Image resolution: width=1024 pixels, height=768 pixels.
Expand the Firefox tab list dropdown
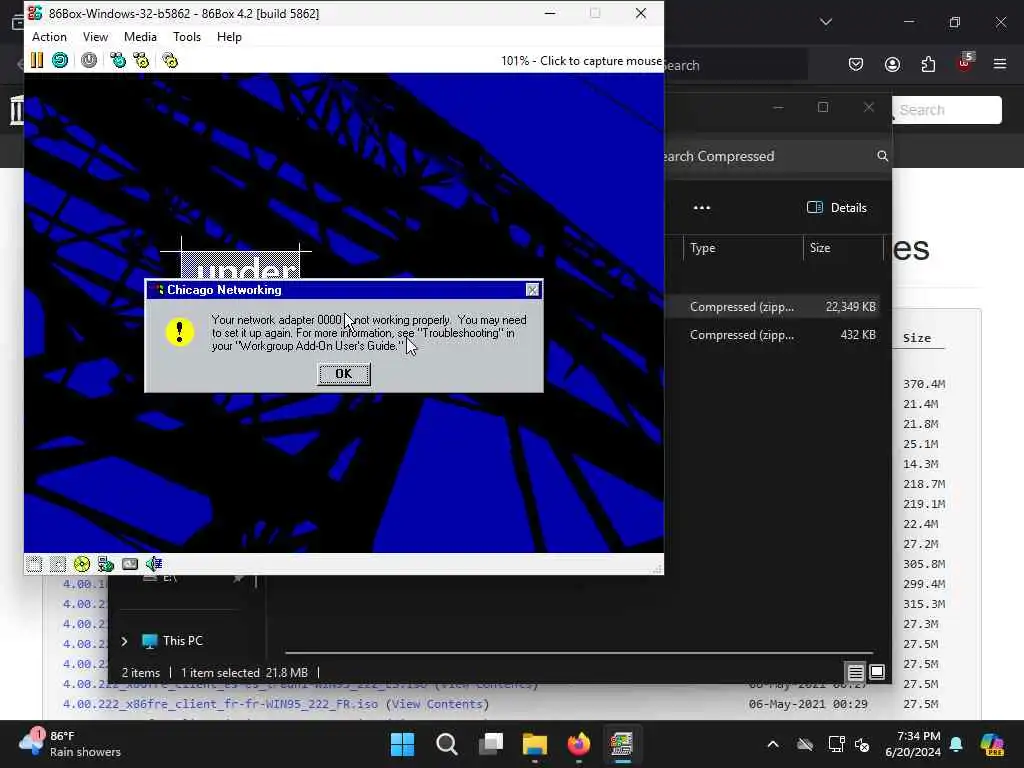click(826, 22)
